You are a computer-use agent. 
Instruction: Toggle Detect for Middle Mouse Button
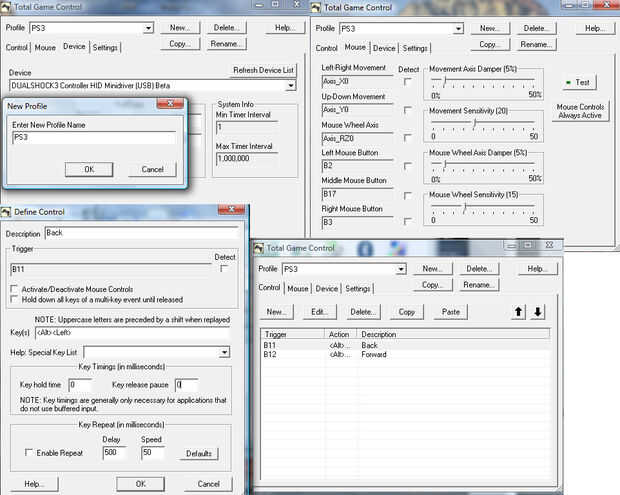pyautogui.click(x=408, y=195)
